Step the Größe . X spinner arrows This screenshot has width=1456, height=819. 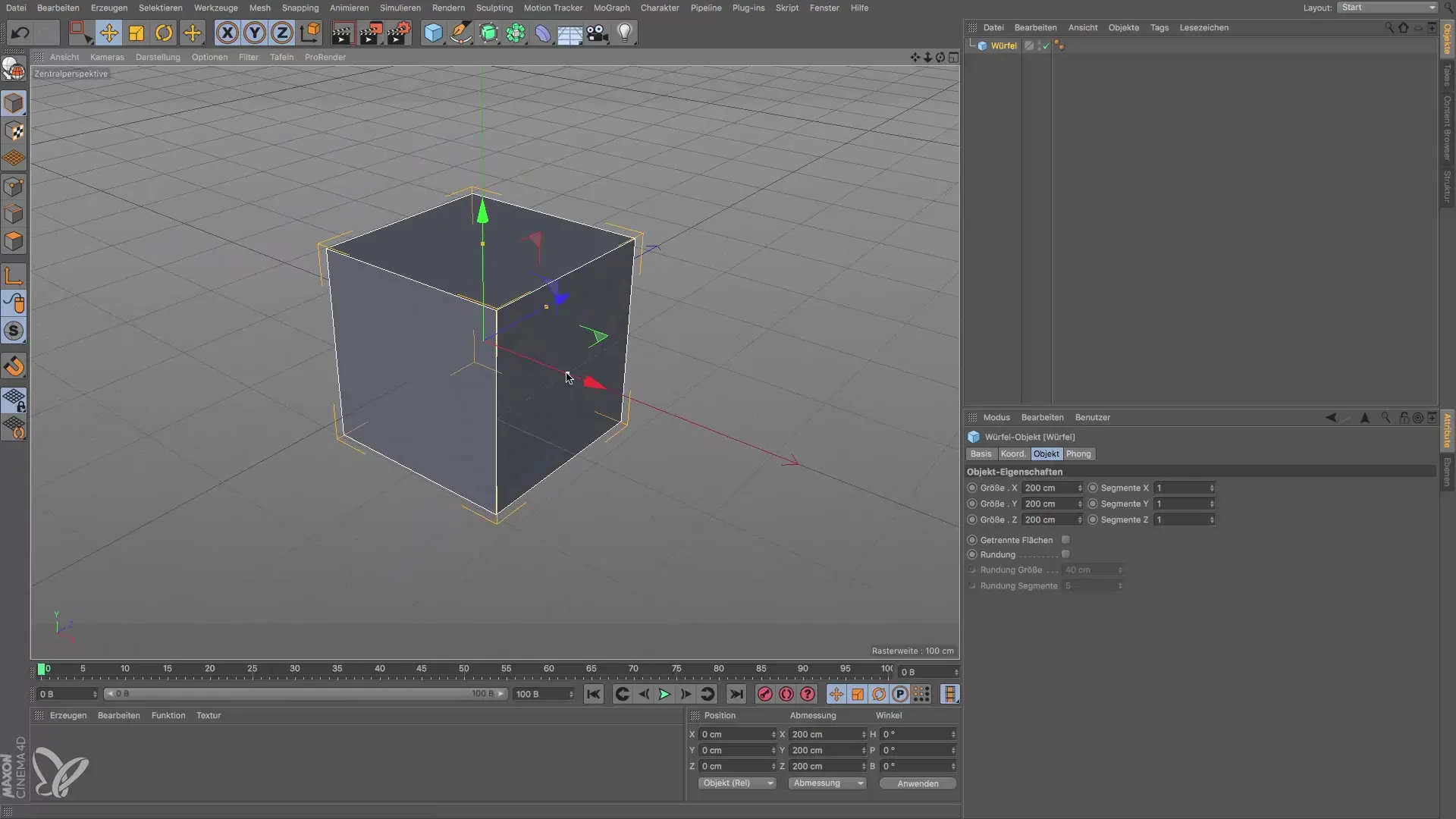(x=1080, y=488)
